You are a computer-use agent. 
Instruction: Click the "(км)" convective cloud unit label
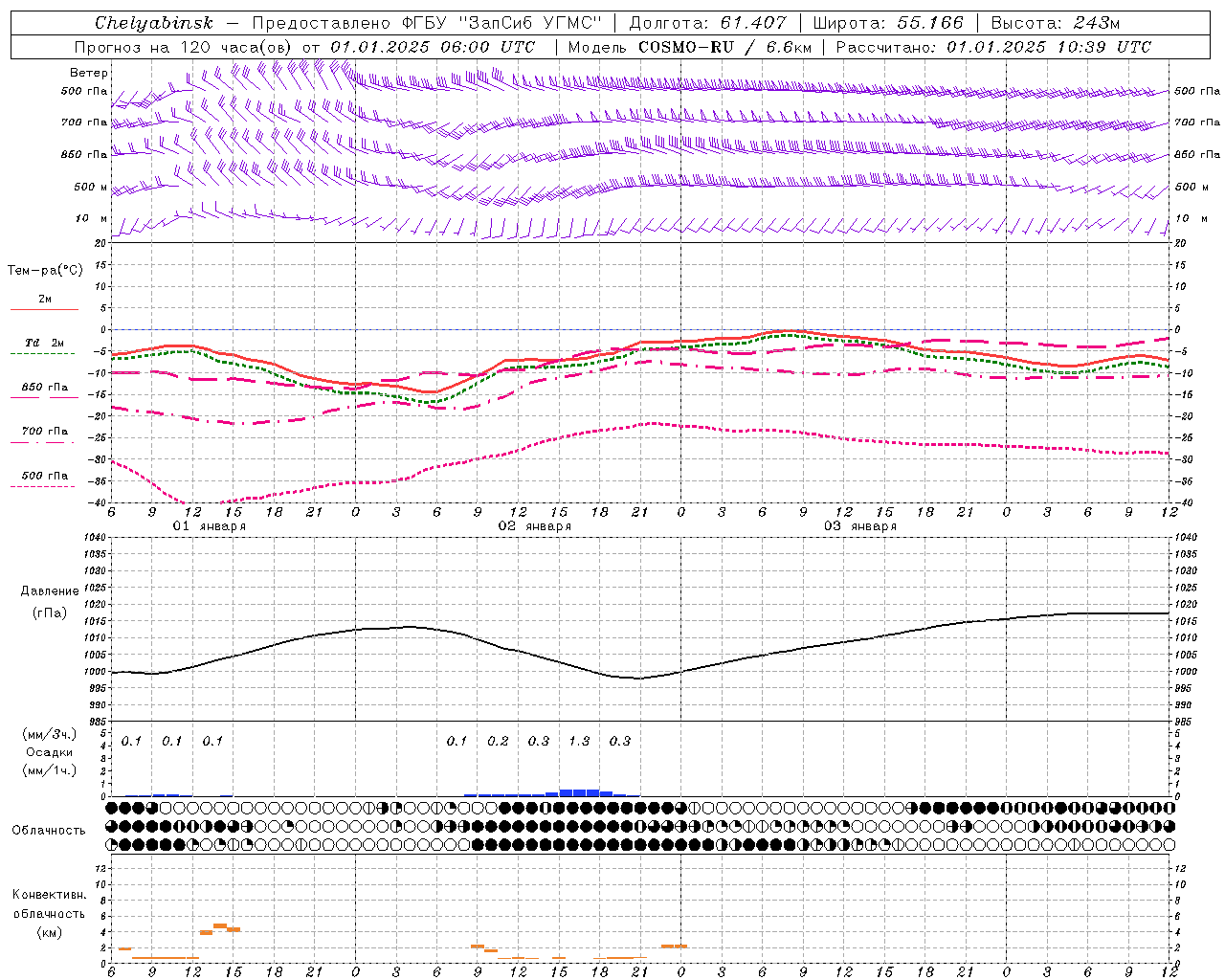[49, 932]
